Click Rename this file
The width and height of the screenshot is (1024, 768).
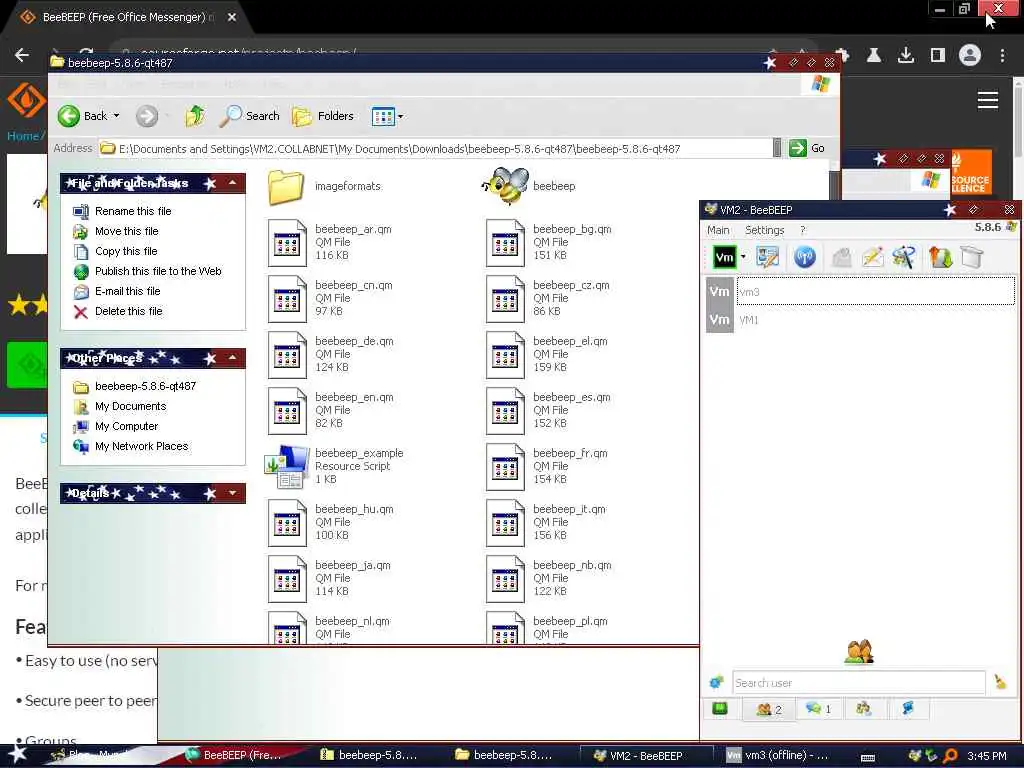[133, 211]
